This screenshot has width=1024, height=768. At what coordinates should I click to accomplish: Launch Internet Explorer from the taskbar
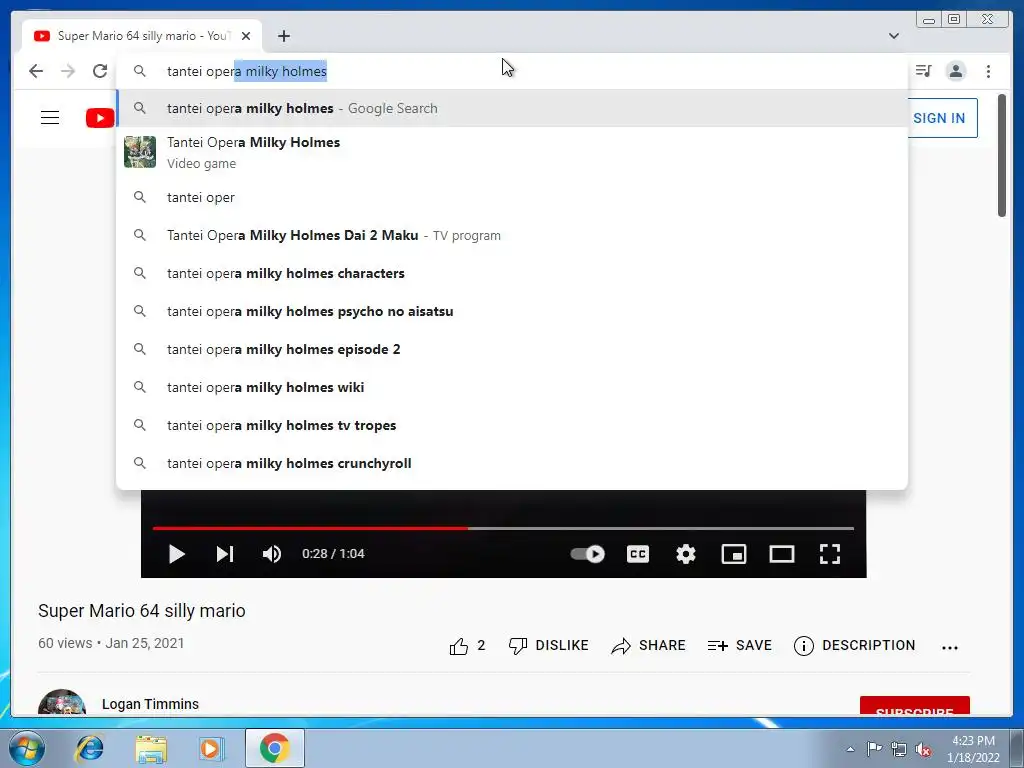tap(89, 748)
